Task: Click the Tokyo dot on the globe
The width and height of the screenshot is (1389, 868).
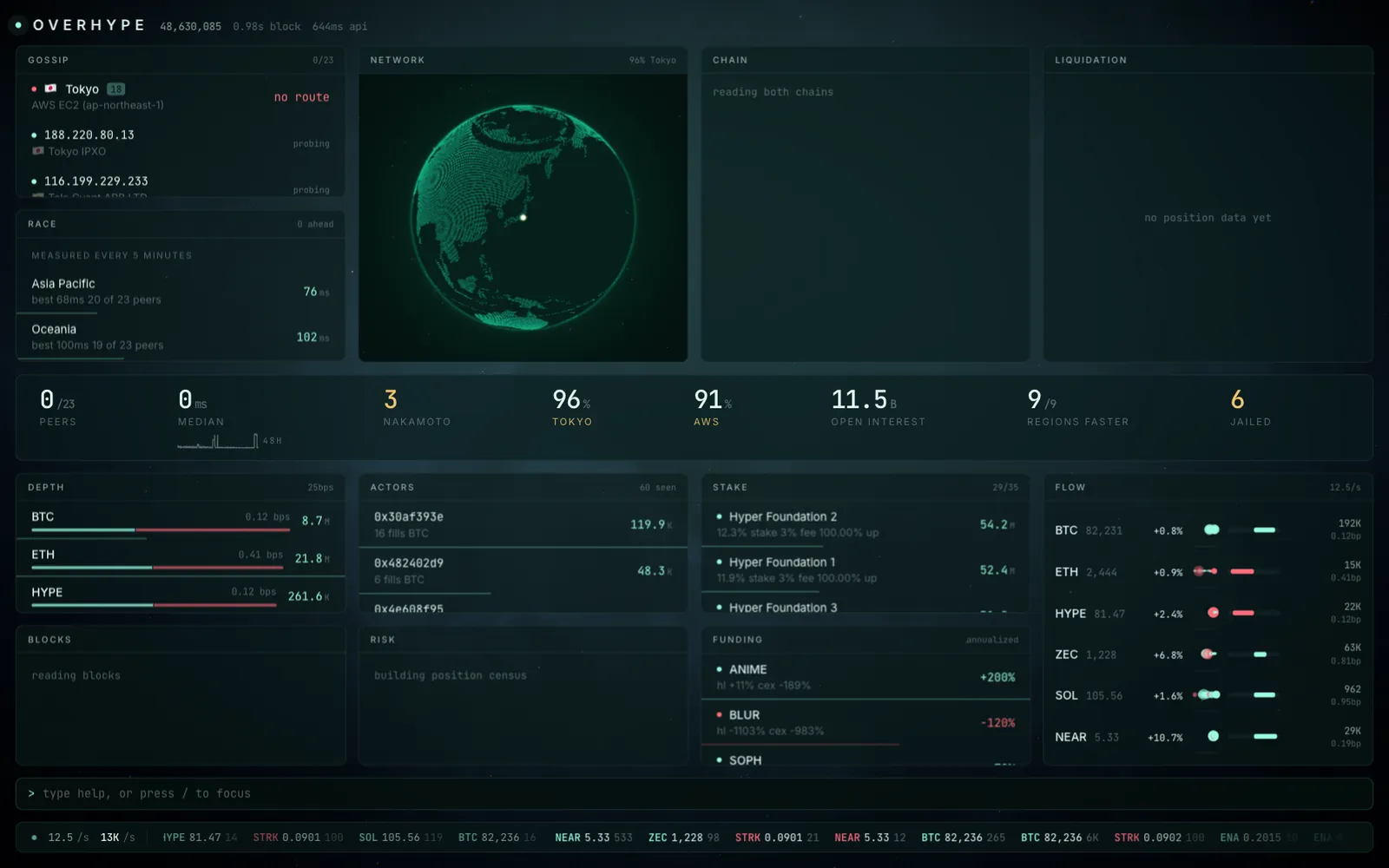Action: [523, 217]
